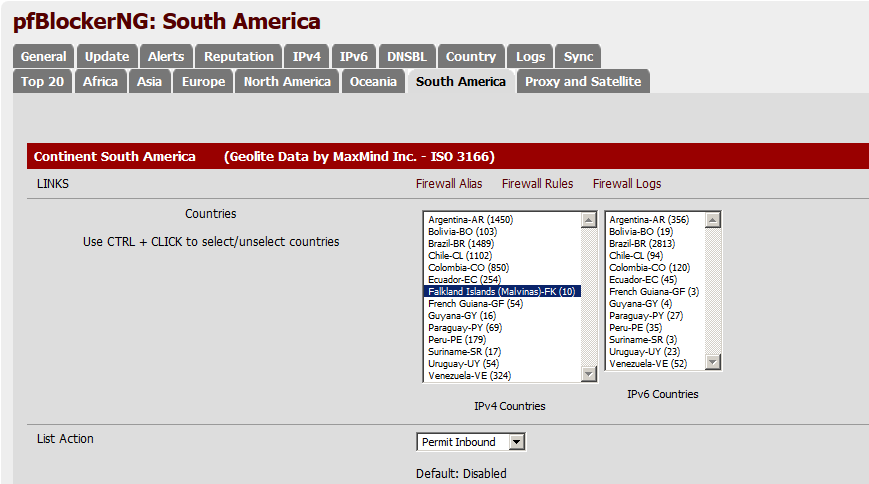
Task: View the Logs tab
Action: (530, 57)
